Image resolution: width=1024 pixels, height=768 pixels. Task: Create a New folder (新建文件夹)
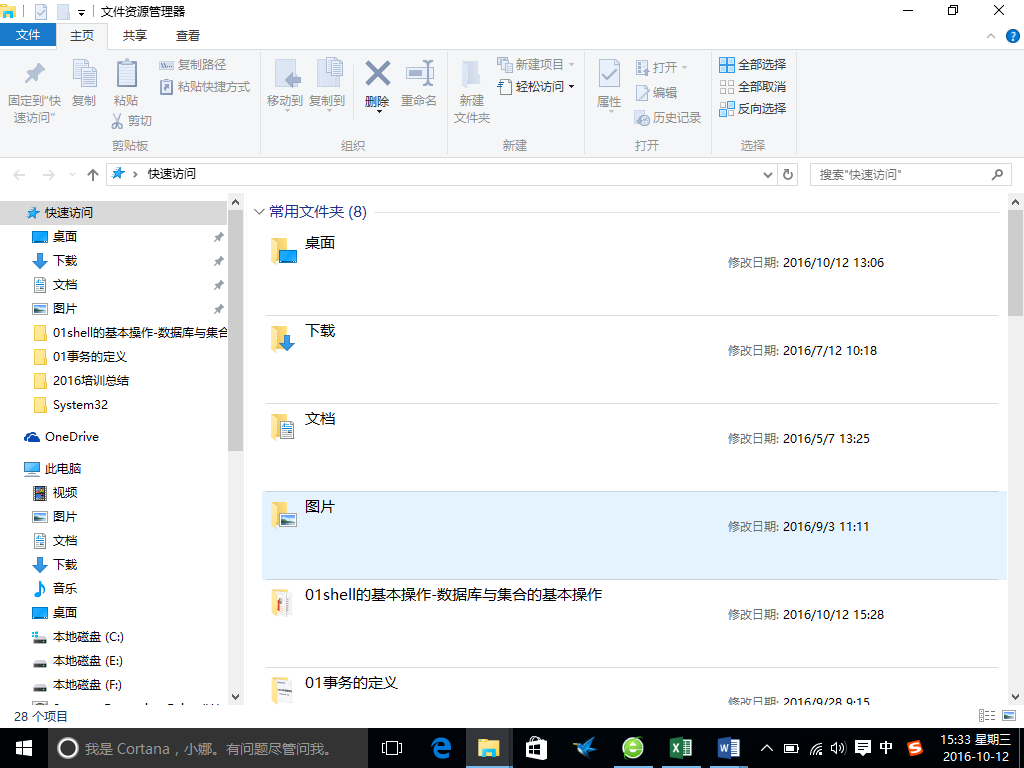[472, 91]
